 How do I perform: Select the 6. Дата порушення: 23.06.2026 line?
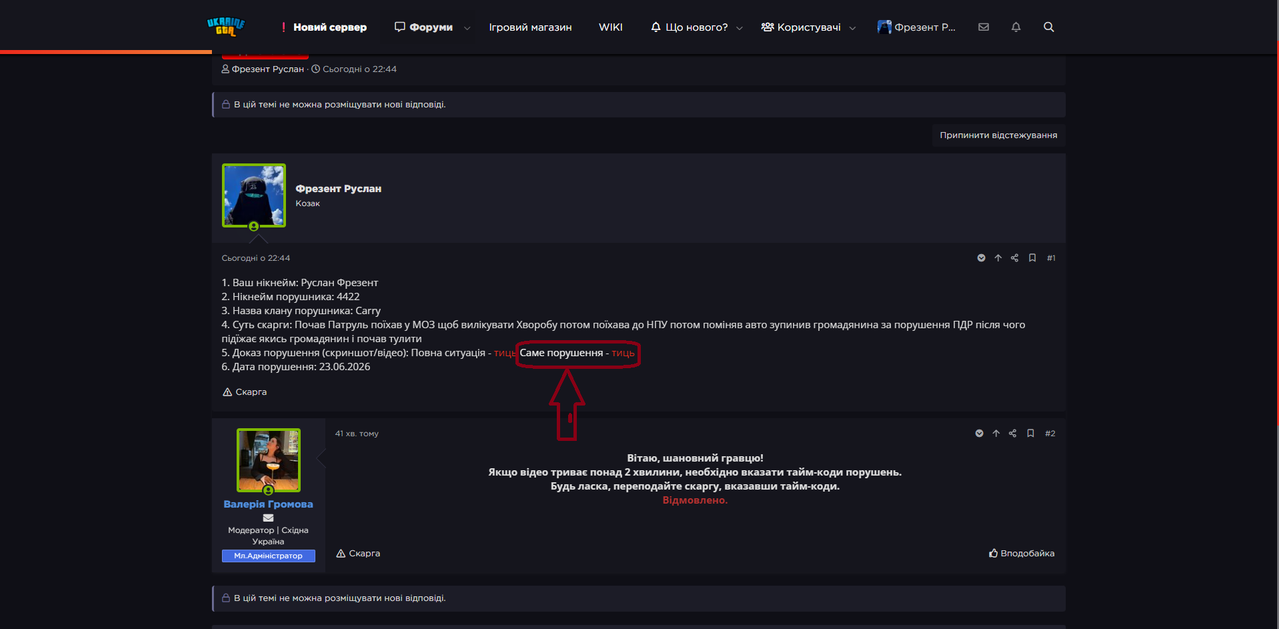click(296, 367)
